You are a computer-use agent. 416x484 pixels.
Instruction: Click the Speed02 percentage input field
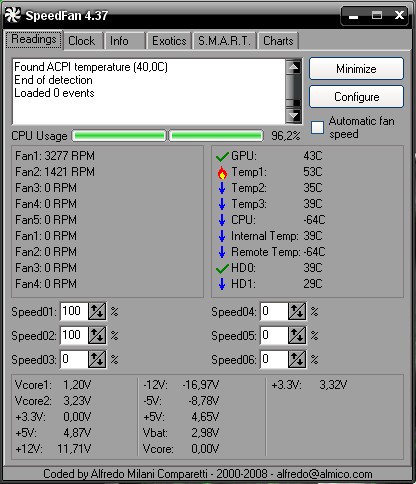coord(74,335)
